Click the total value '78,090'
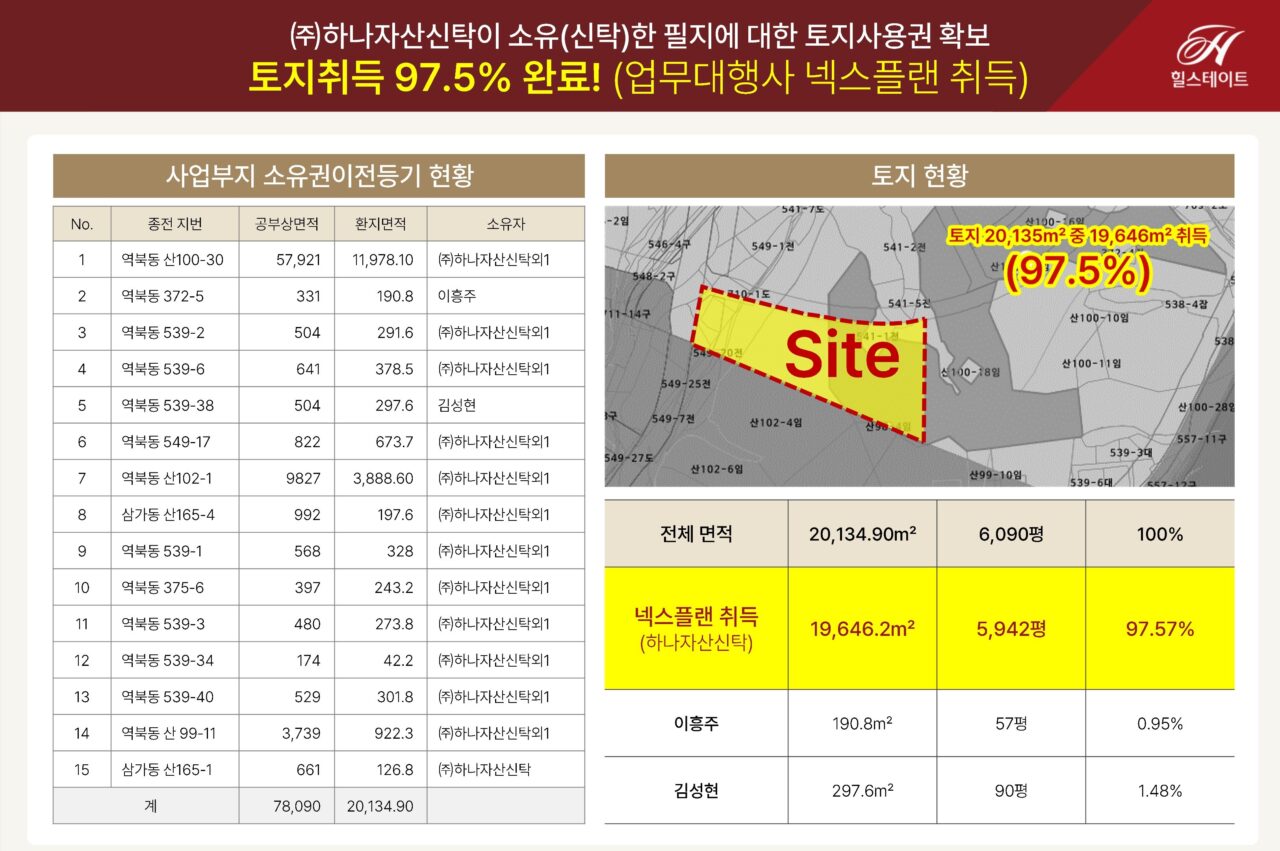The width and height of the screenshot is (1280, 851). (298, 805)
